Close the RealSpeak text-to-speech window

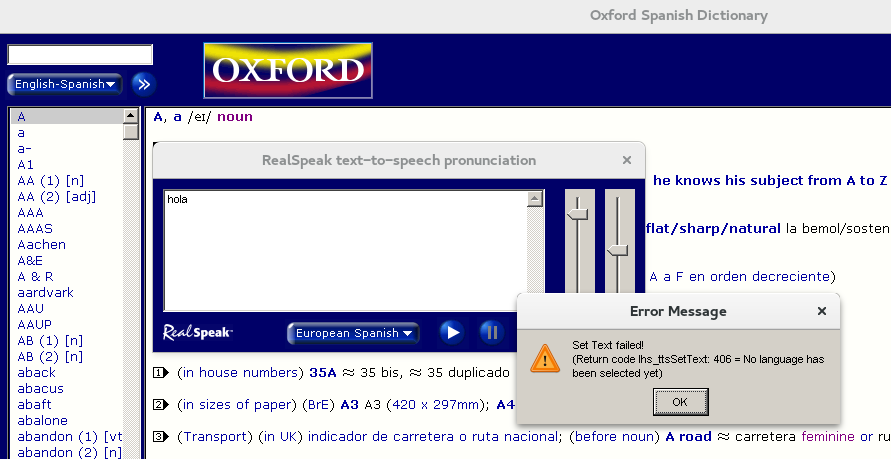click(x=627, y=160)
